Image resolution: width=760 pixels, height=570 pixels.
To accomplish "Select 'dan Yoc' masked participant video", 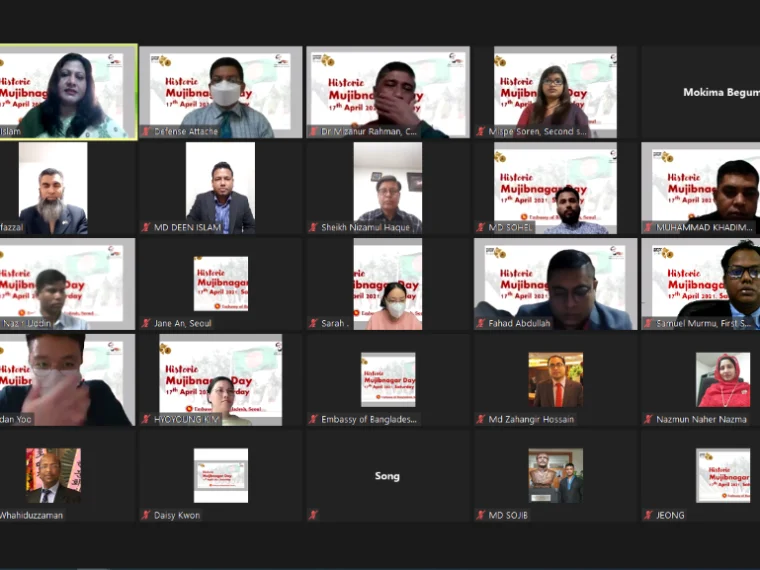I will (67, 380).
